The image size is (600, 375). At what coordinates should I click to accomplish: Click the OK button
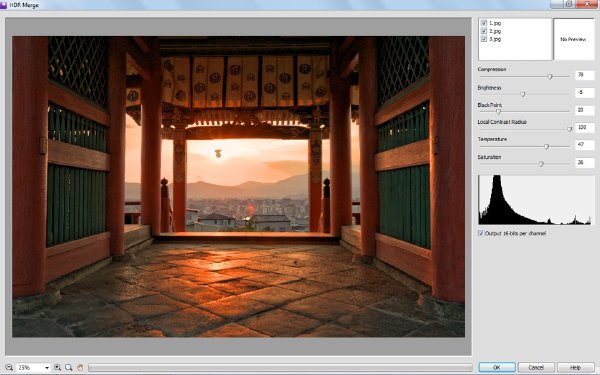[x=497, y=367]
